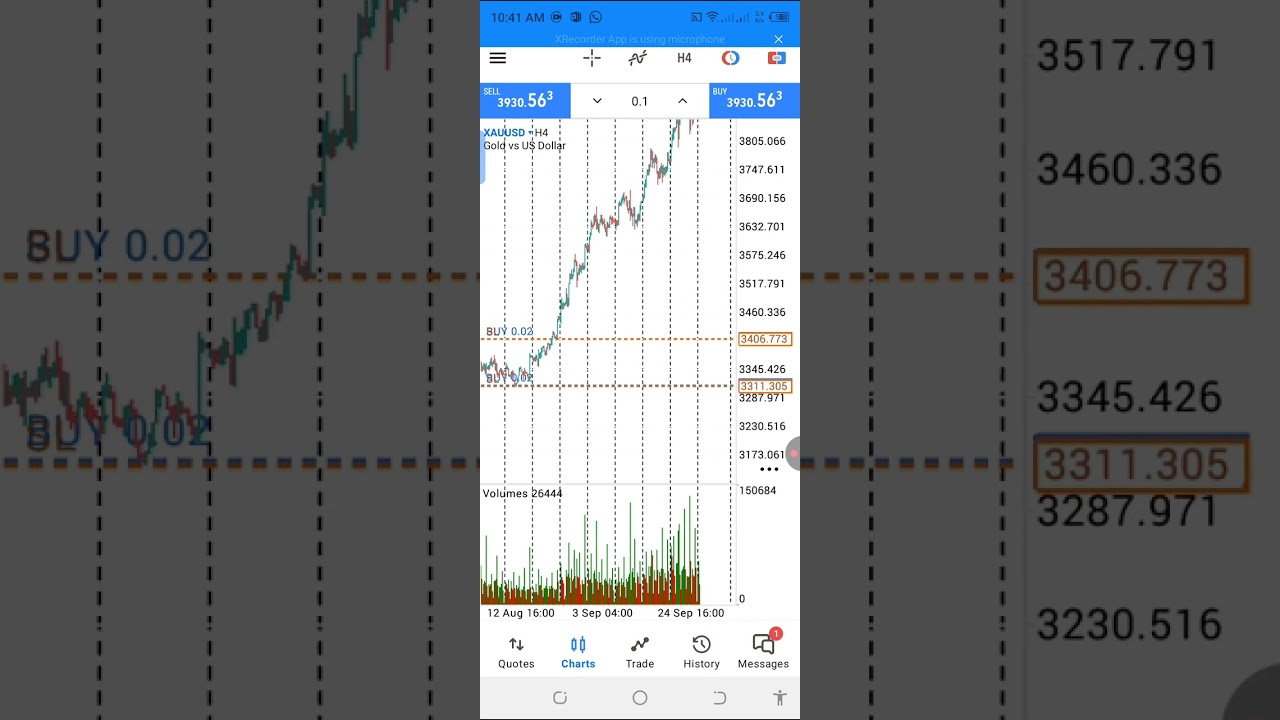The image size is (1280, 720).
Task: Click the Volumes 26444 indicator label
Action: [x=522, y=493]
